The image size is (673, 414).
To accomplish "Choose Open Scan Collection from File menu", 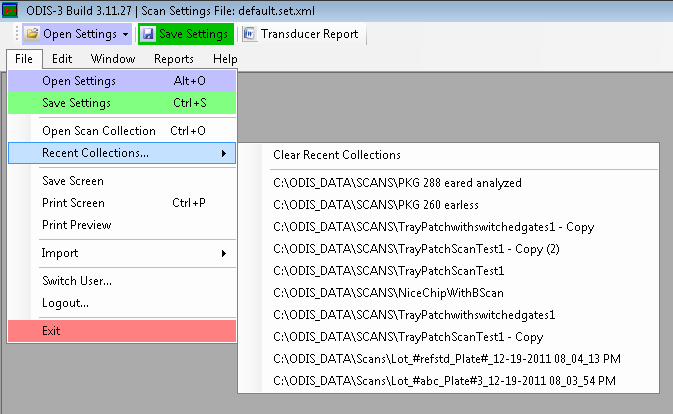I will pos(99,131).
